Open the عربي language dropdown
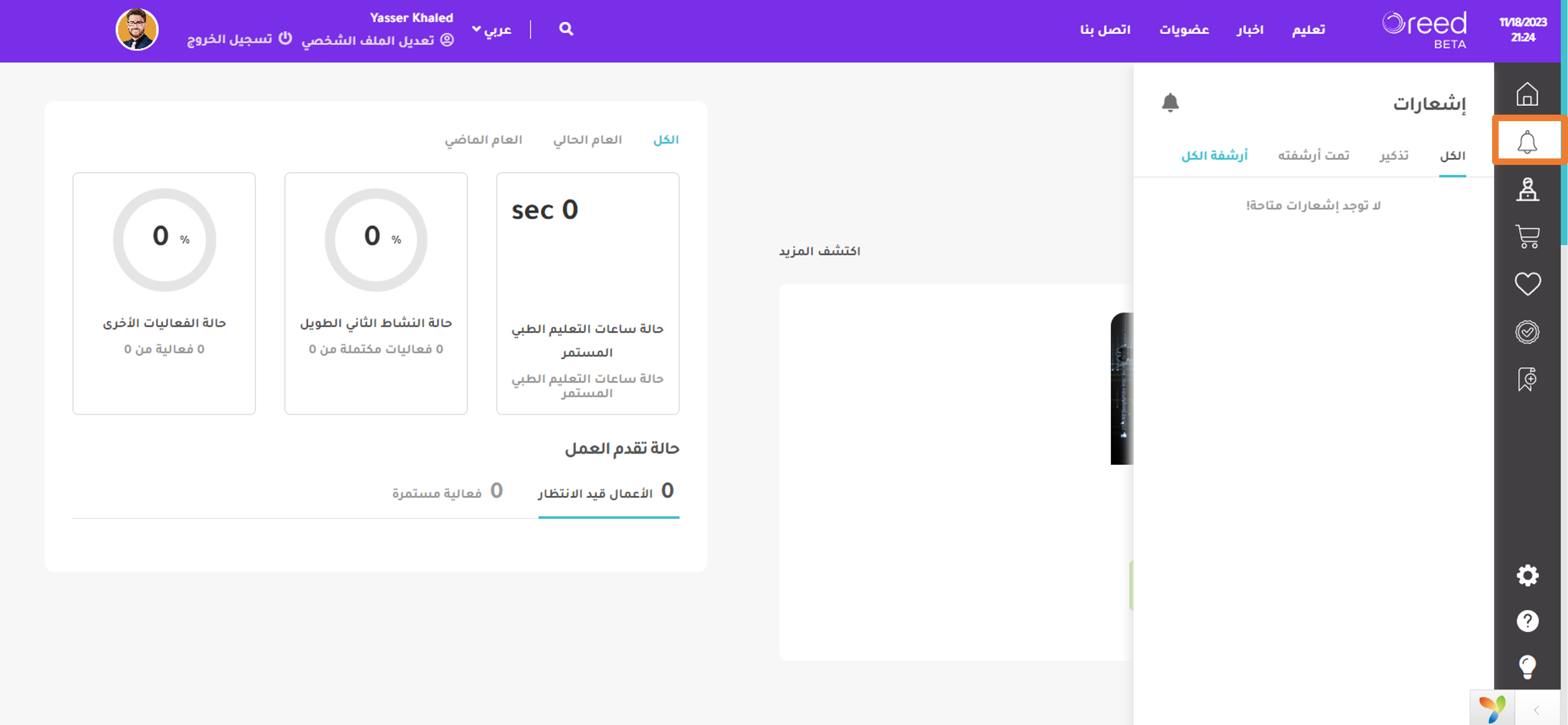Image resolution: width=1568 pixels, height=725 pixels. pos(492,29)
